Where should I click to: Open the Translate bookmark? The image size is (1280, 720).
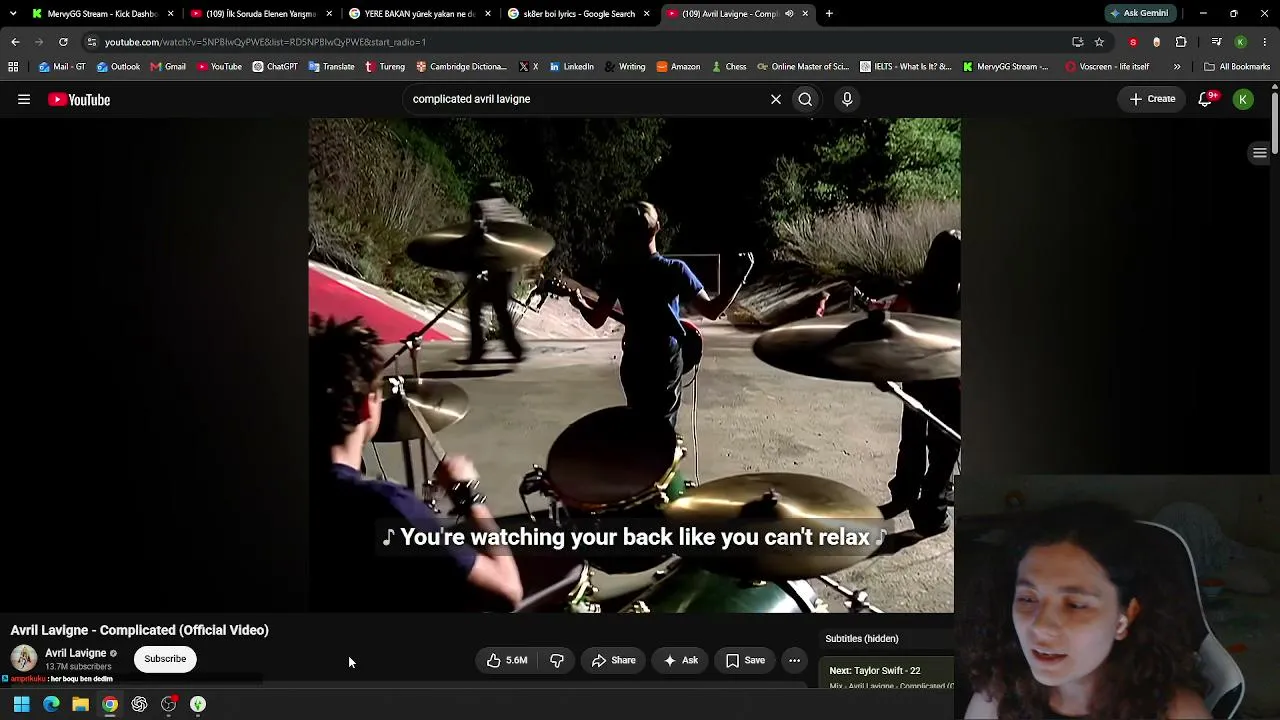click(331, 67)
